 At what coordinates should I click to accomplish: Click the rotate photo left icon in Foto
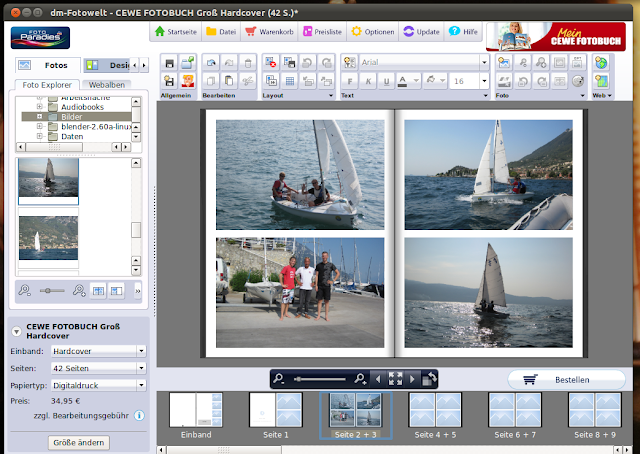pyautogui.click(x=522, y=81)
